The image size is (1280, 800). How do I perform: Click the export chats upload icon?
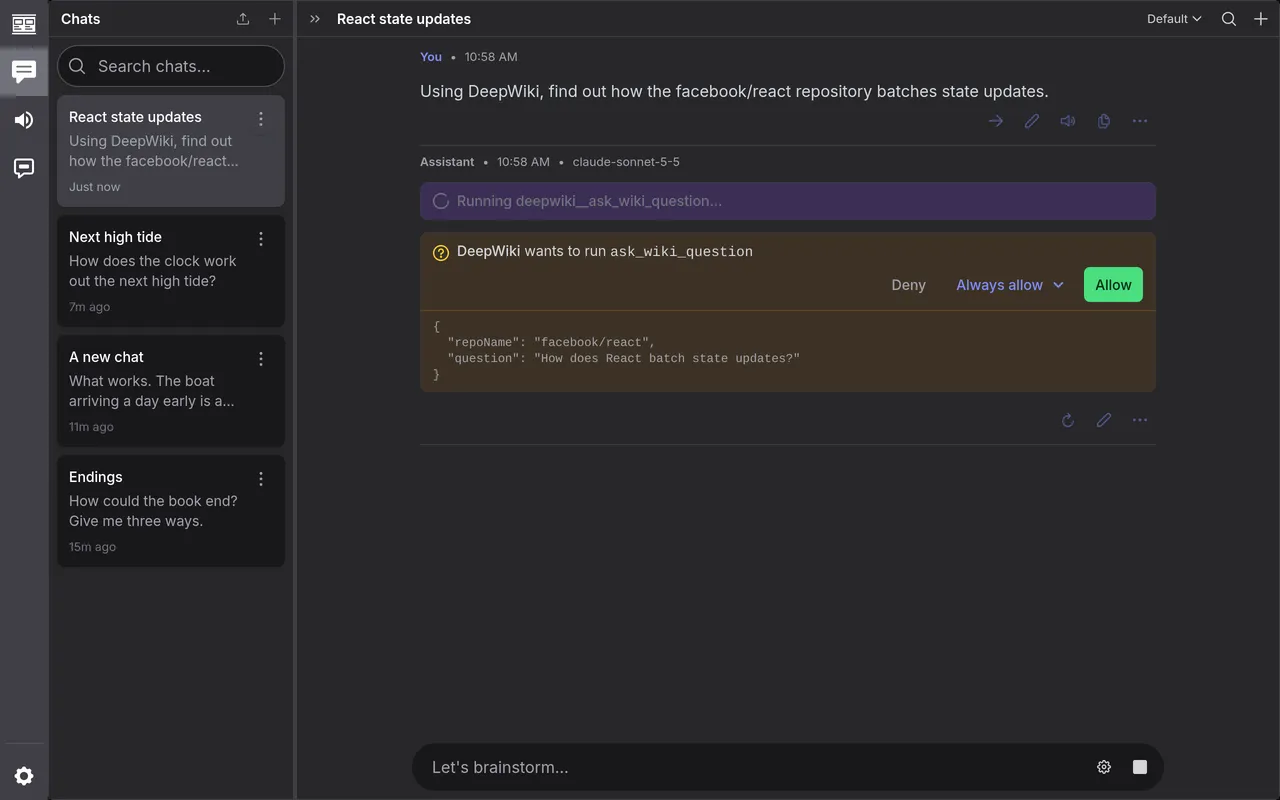click(243, 19)
